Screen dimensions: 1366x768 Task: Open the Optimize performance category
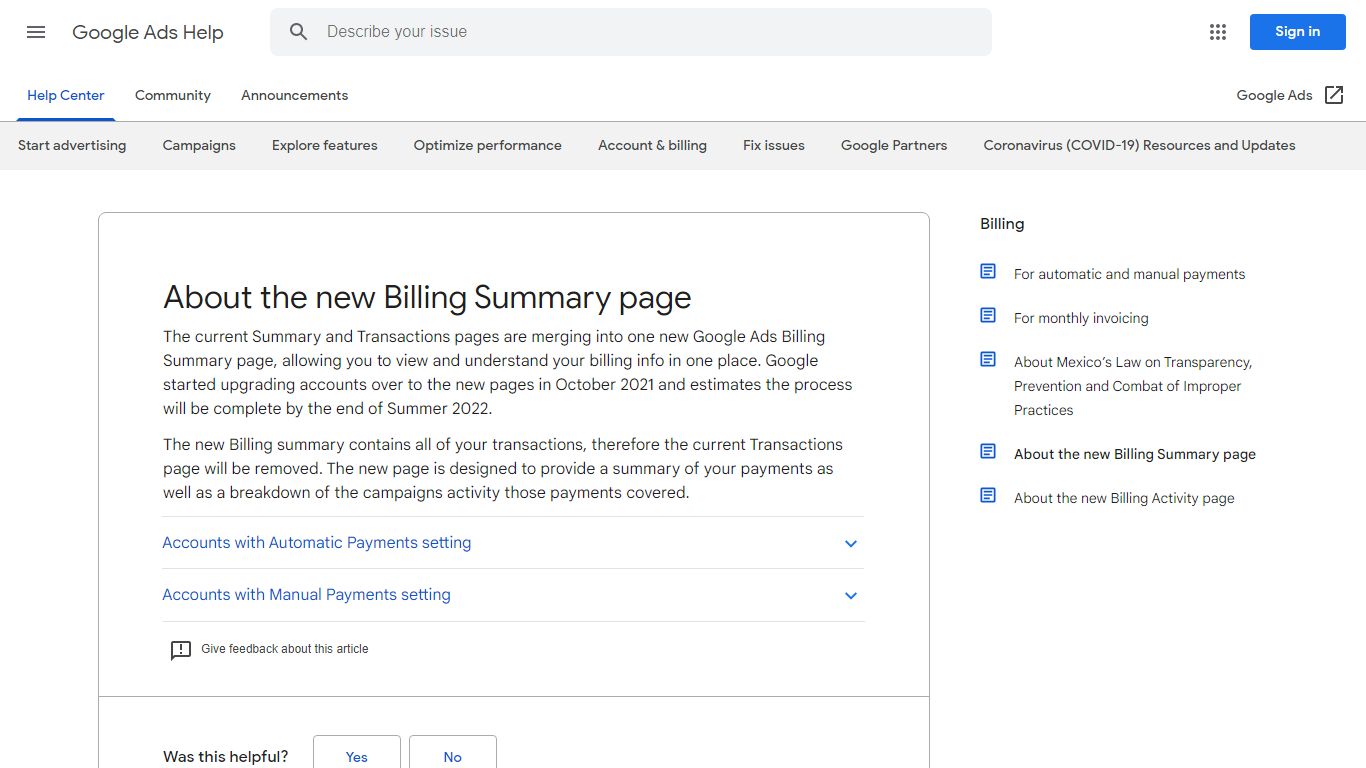488,146
